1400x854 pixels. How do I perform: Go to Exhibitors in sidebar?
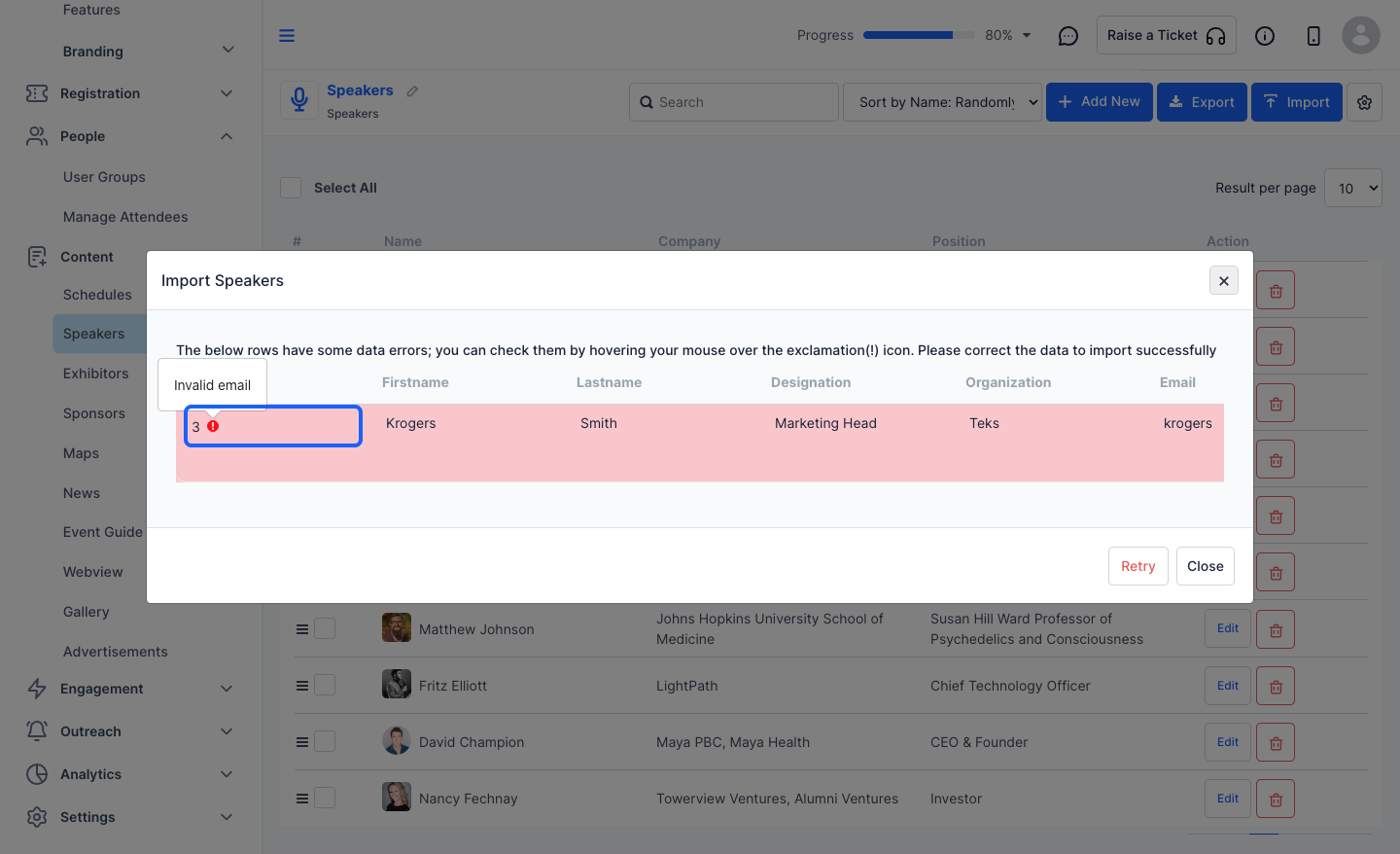point(95,374)
